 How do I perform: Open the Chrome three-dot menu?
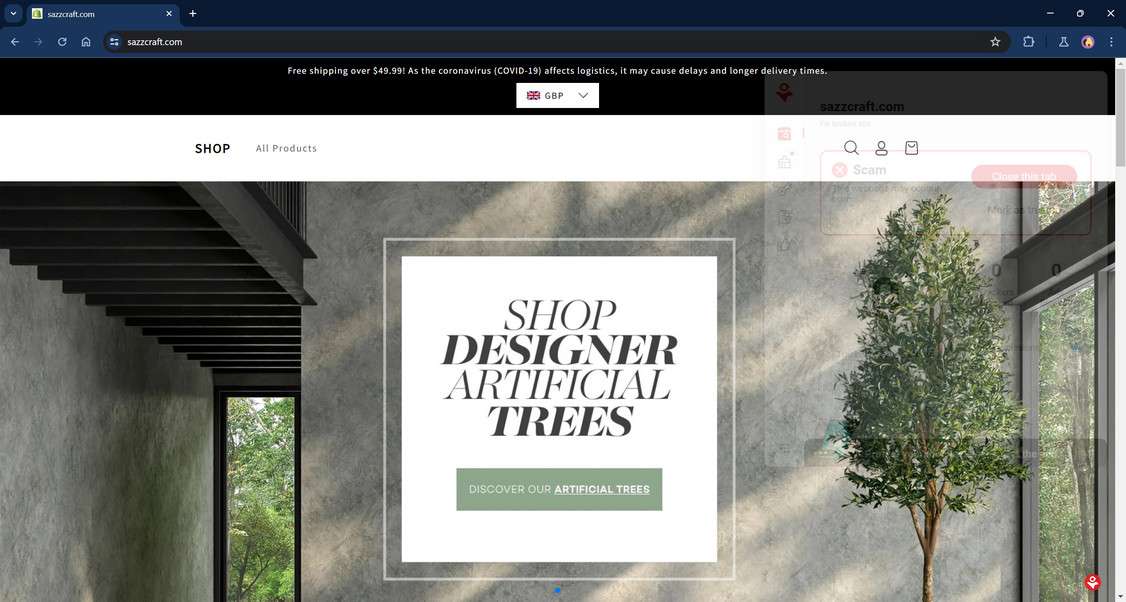[1111, 42]
